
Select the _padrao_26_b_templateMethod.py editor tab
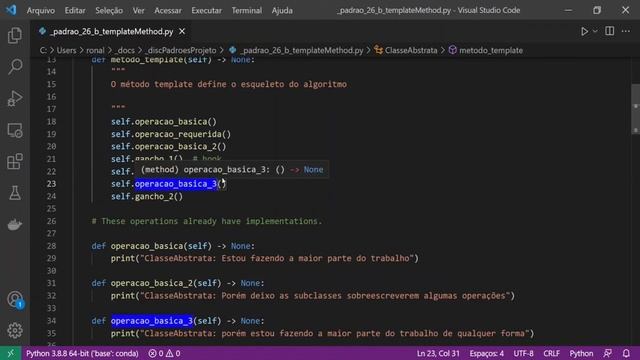coord(111,31)
